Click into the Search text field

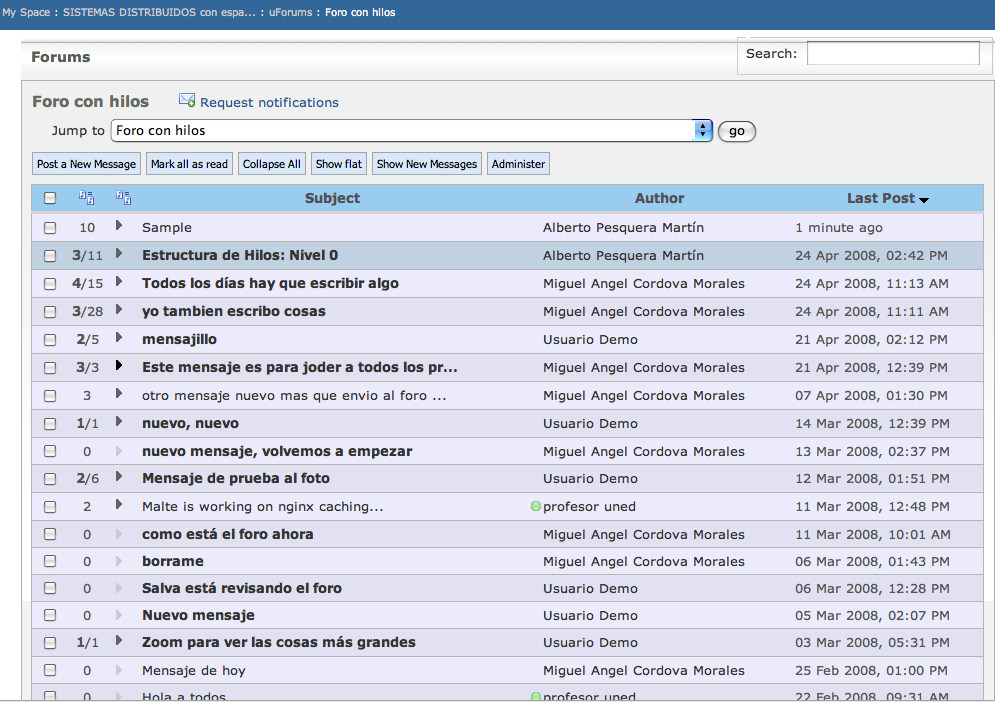893,54
